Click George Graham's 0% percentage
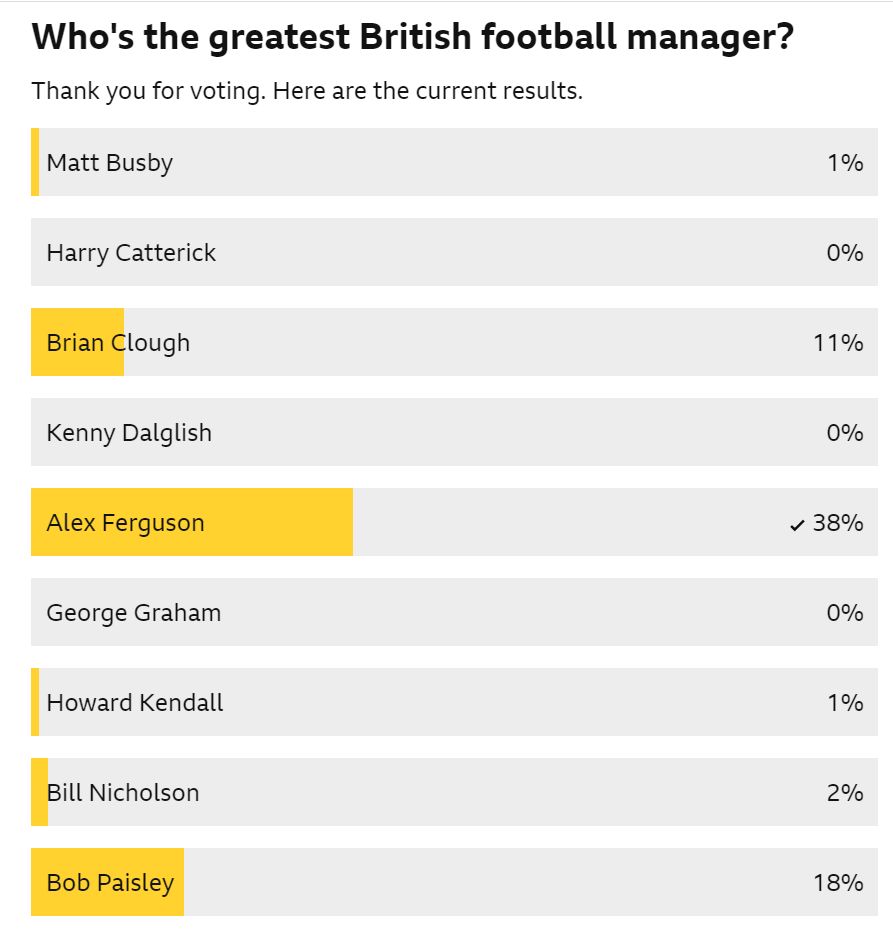 pyautogui.click(x=845, y=612)
